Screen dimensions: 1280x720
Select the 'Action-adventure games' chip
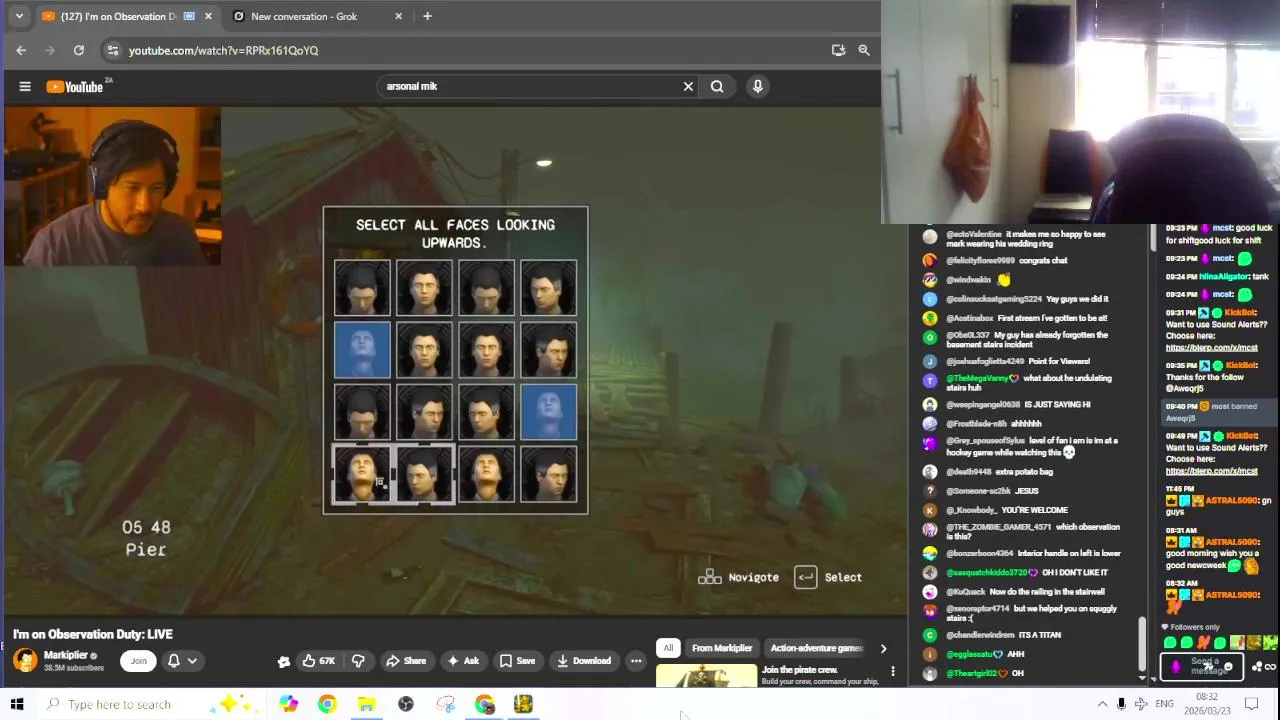pyautogui.click(x=816, y=648)
